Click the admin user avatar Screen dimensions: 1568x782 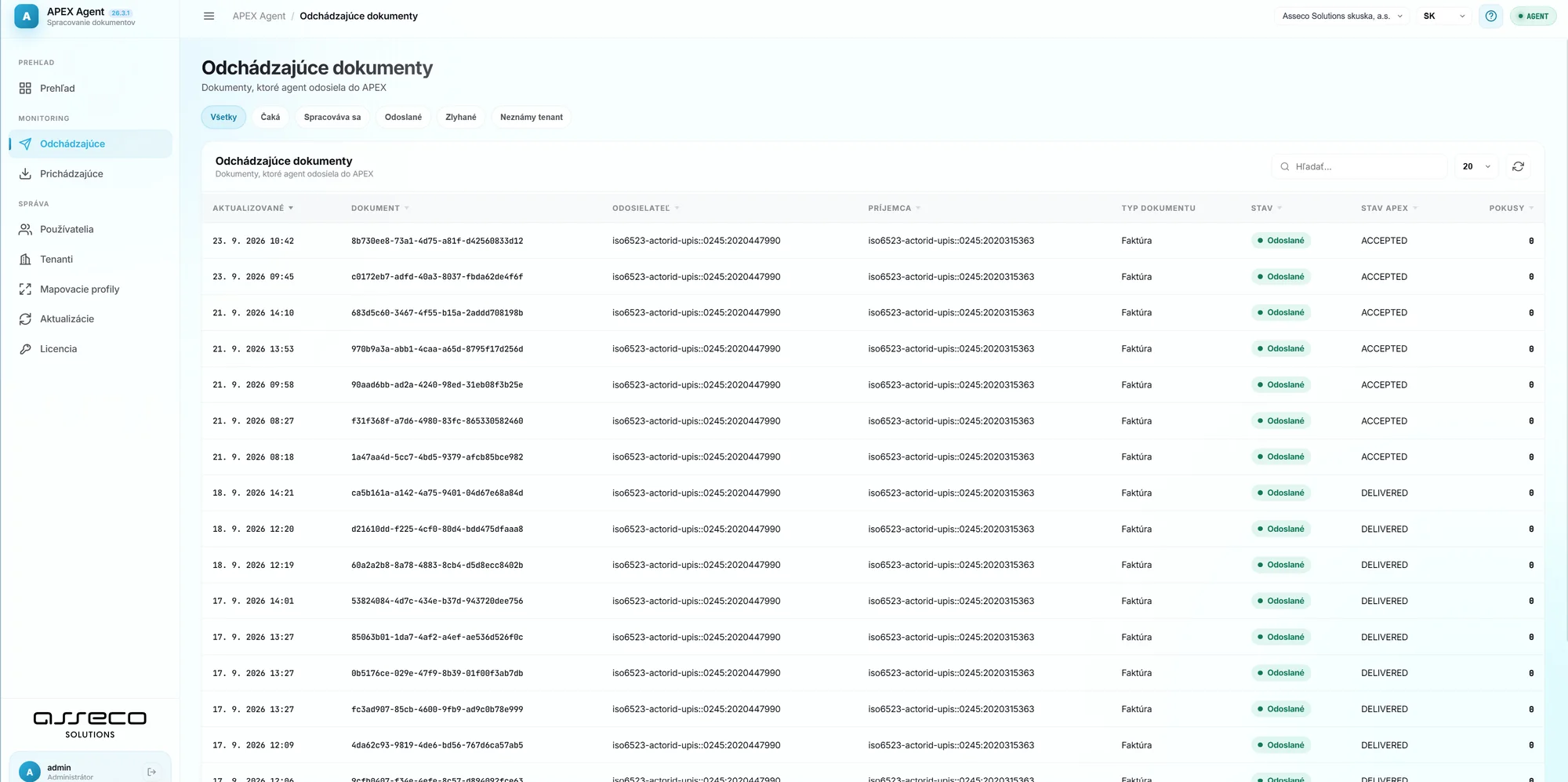tap(29, 772)
